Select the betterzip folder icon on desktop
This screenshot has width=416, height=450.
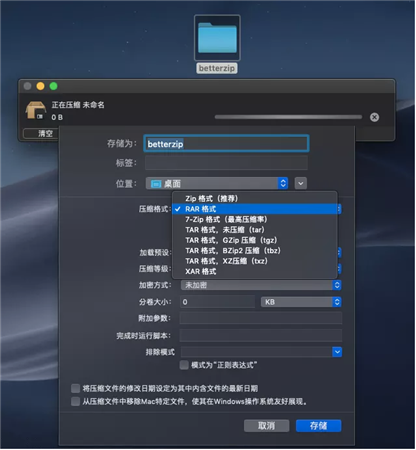pos(217,38)
